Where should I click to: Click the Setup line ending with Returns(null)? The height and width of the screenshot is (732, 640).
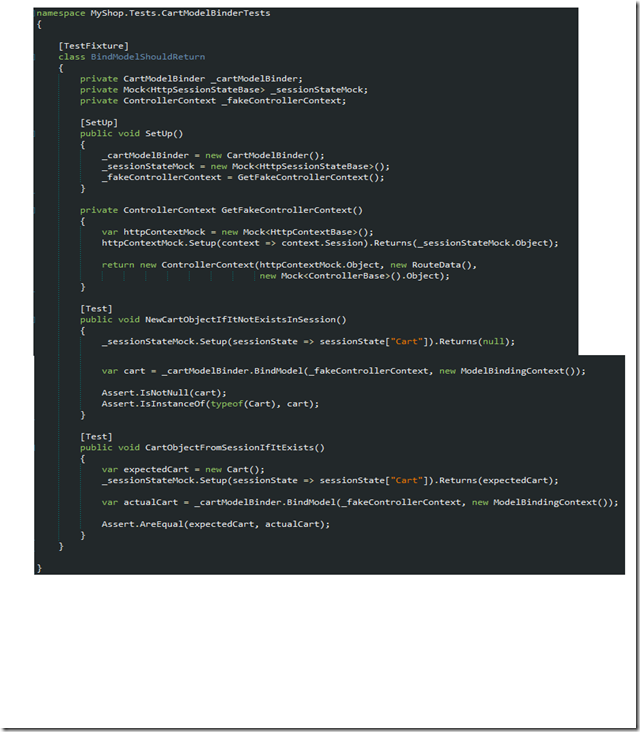(x=309, y=341)
